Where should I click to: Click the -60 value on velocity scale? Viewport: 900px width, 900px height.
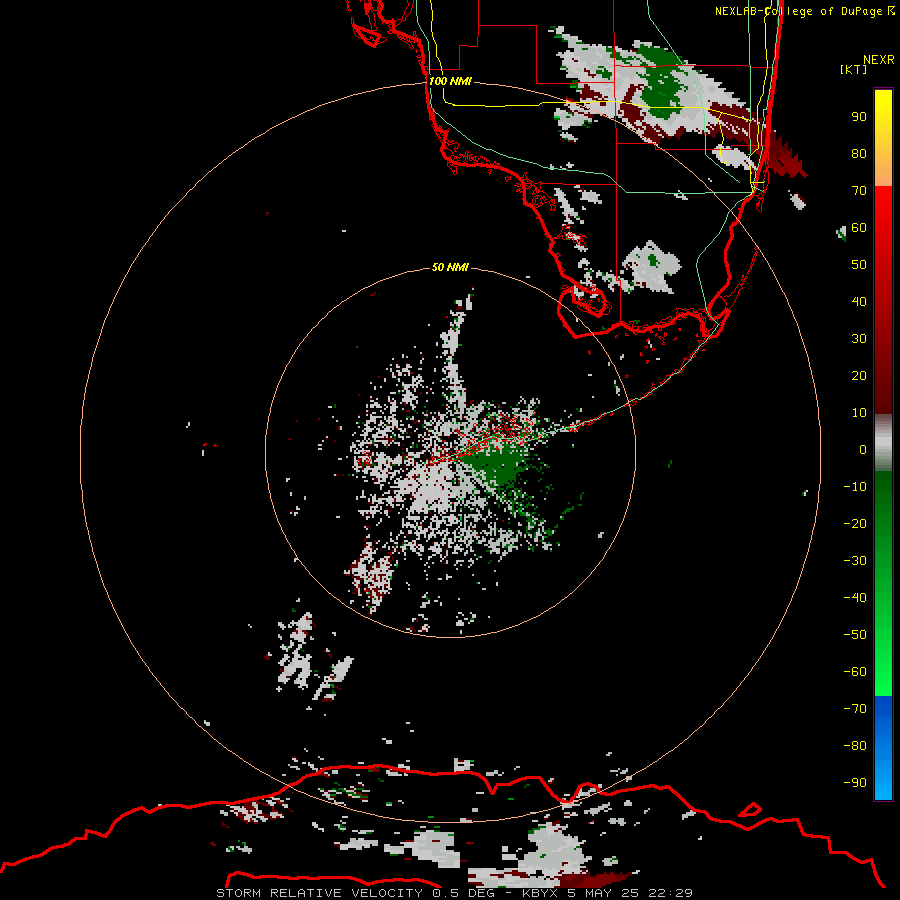click(x=855, y=672)
